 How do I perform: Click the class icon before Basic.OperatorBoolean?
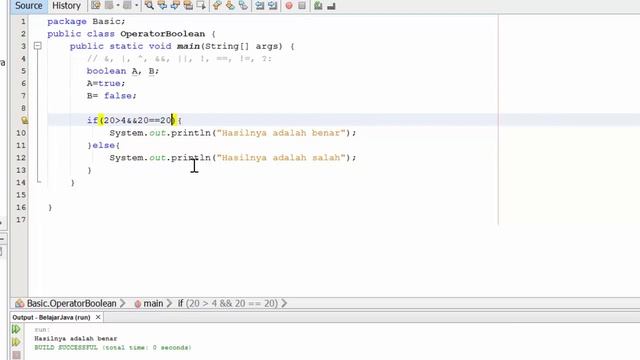[19, 303]
